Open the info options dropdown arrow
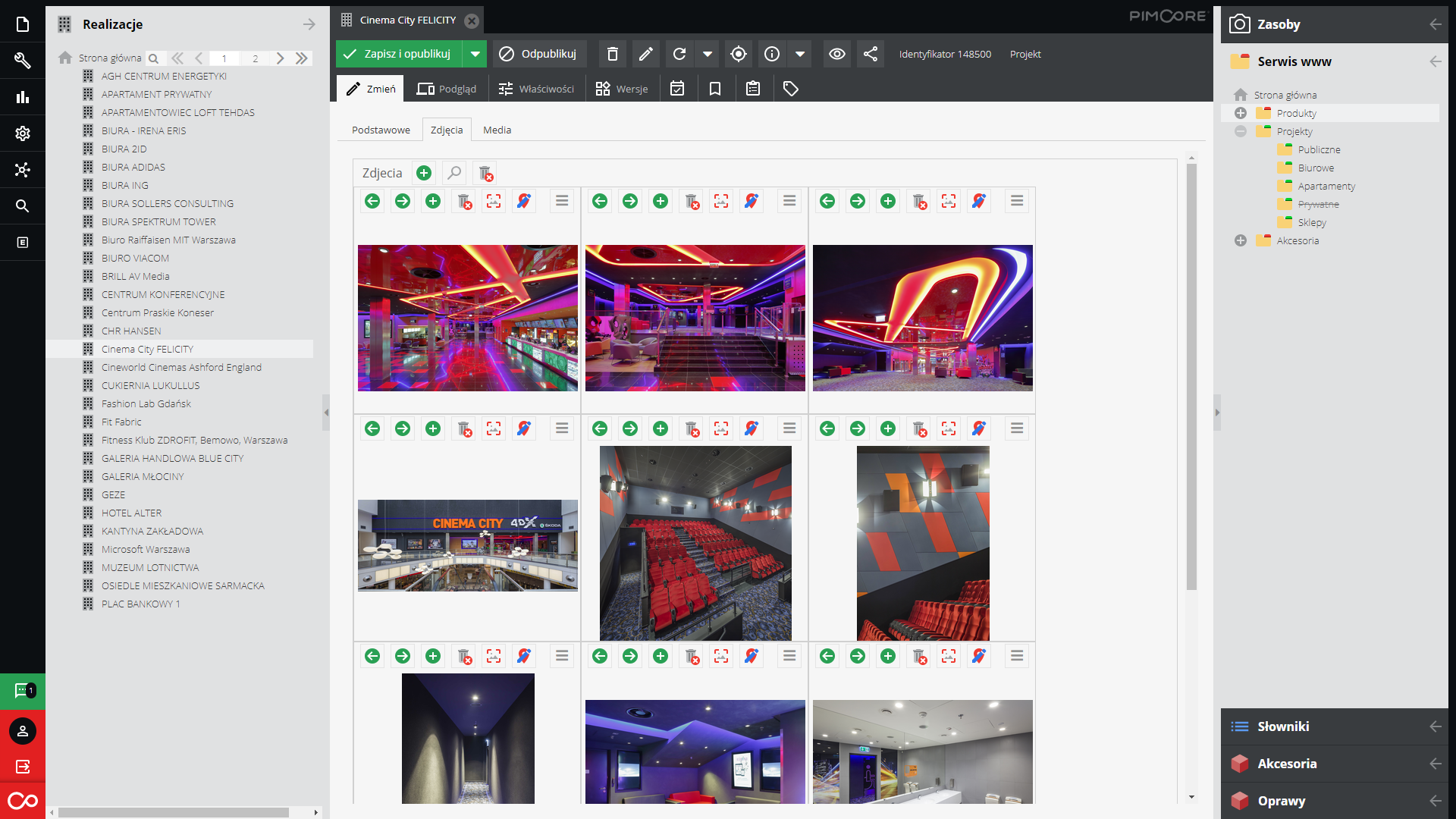The height and width of the screenshot is (819, 1456). 800,54
